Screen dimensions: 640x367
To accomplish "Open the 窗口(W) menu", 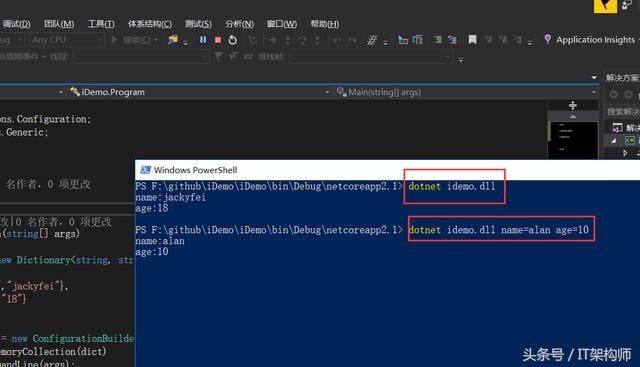I will coord(282,24).
